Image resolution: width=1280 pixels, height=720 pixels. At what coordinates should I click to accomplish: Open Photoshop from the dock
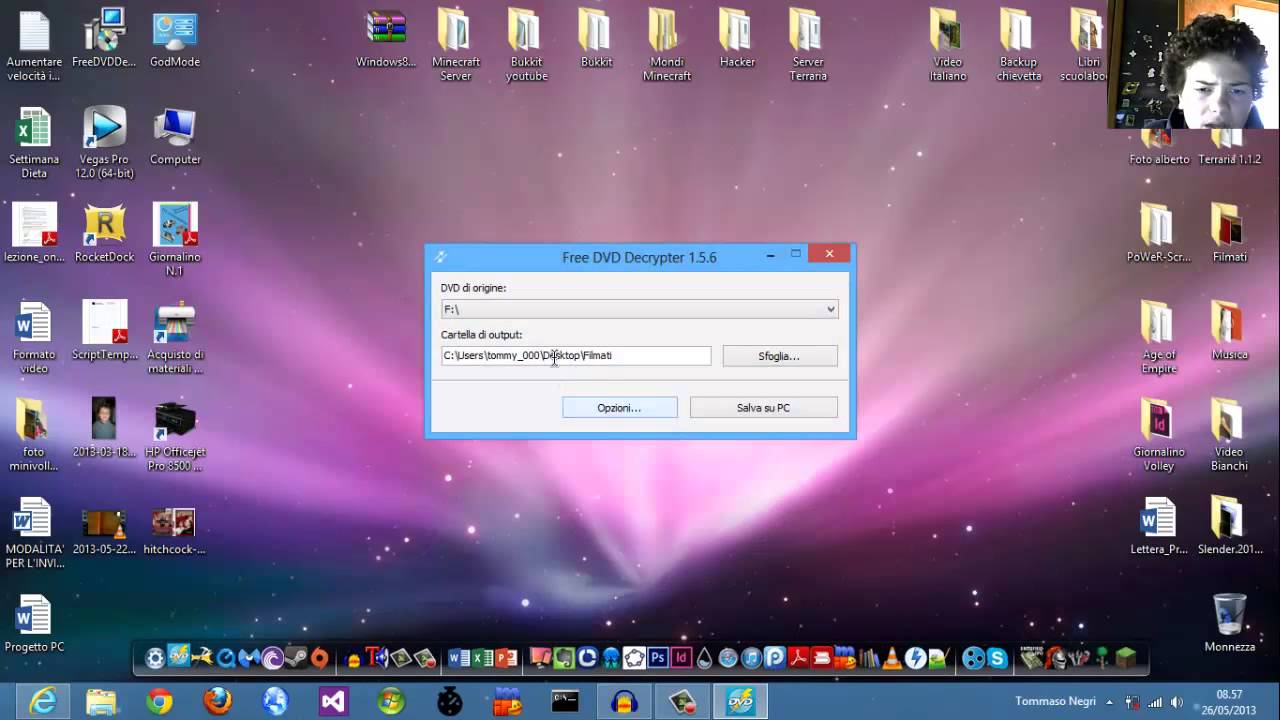point(658,658)
